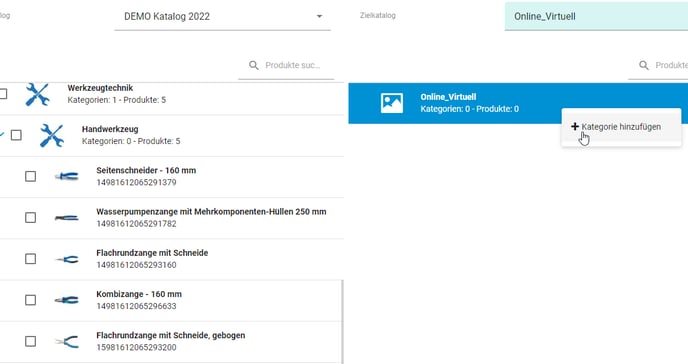Collapse the Handwerkzeug category chevron
688x364 pixels.
click(x=2, y=135)
